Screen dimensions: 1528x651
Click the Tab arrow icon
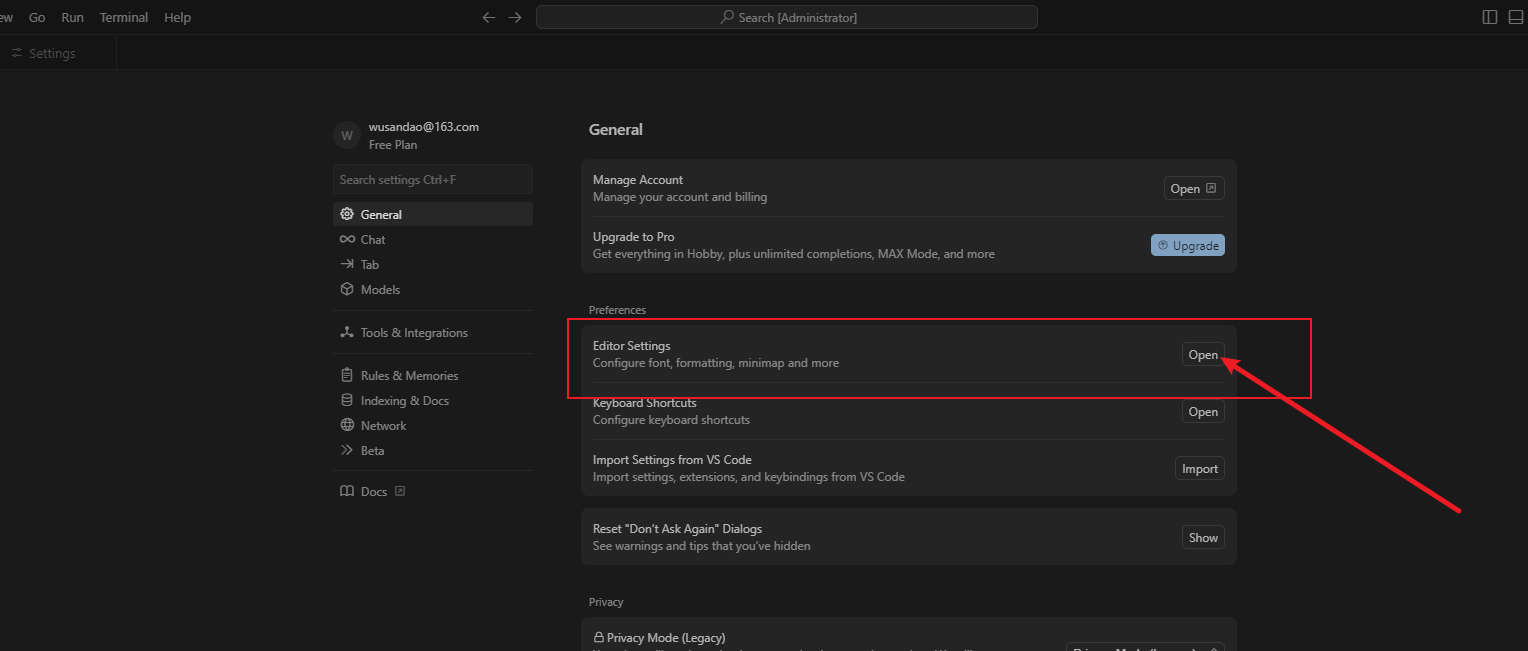tap(347, 264)
